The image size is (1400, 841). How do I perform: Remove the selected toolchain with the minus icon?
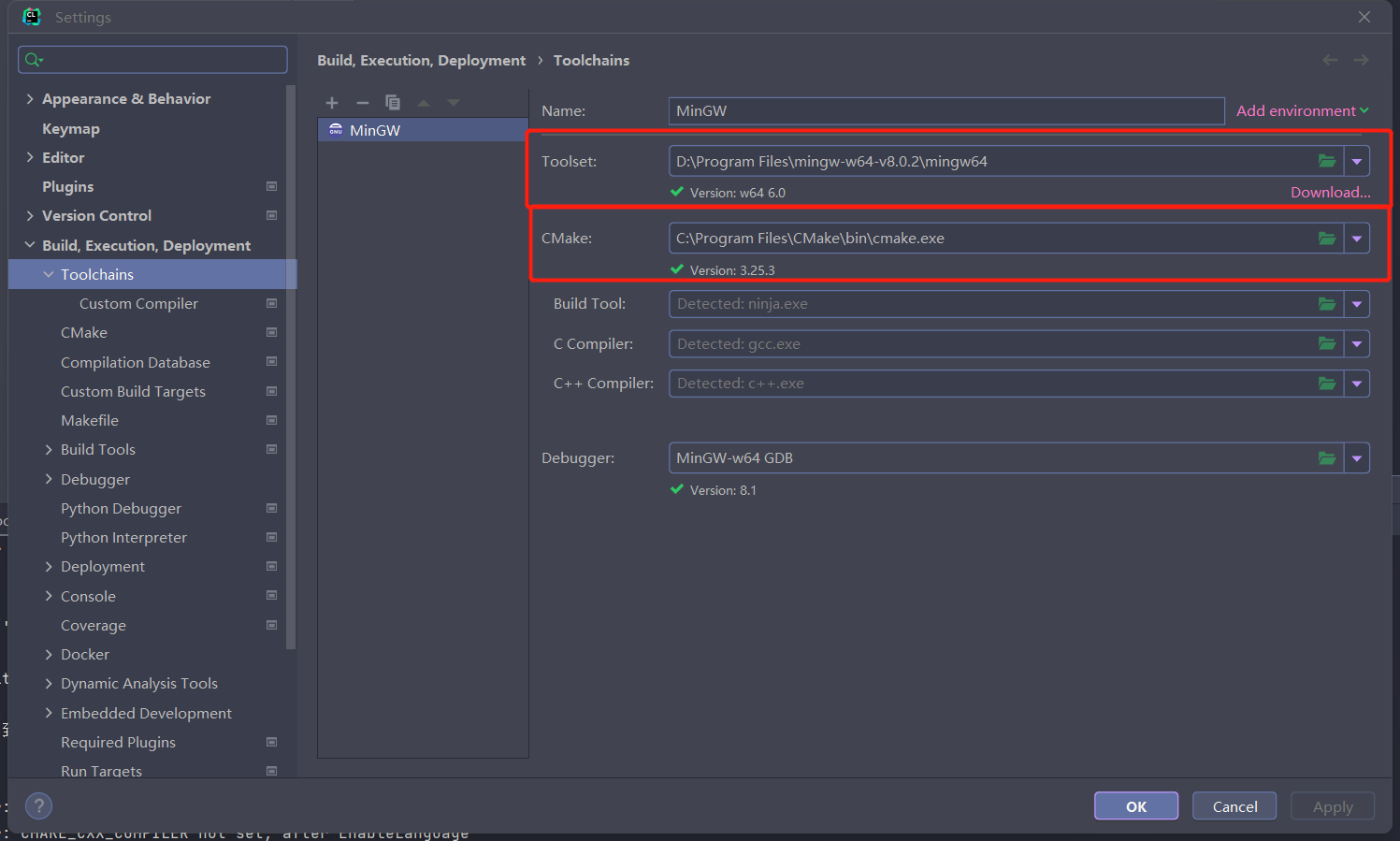[363, 103]
